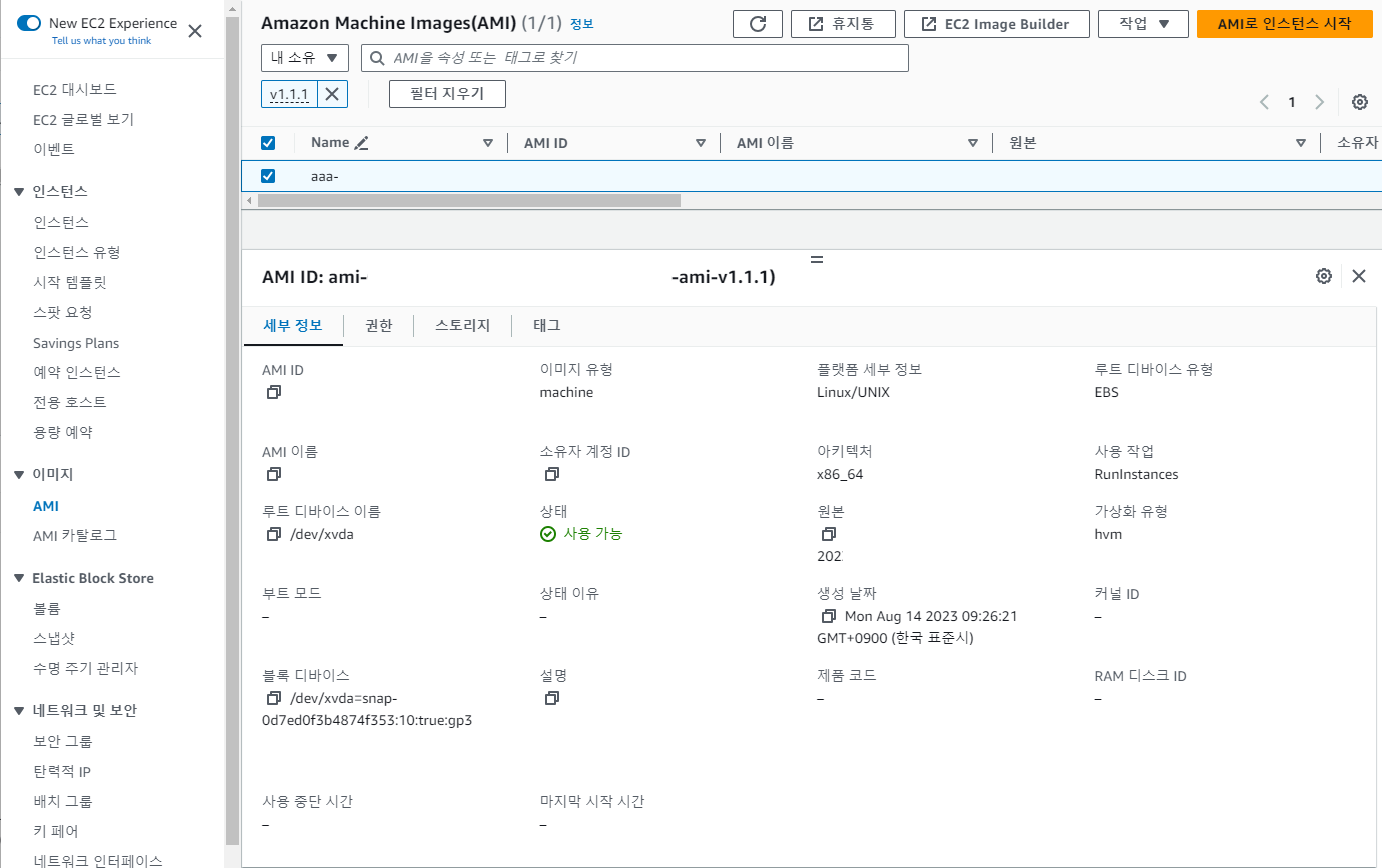Open 보안 그룹 in sidebar

point(62,741)
